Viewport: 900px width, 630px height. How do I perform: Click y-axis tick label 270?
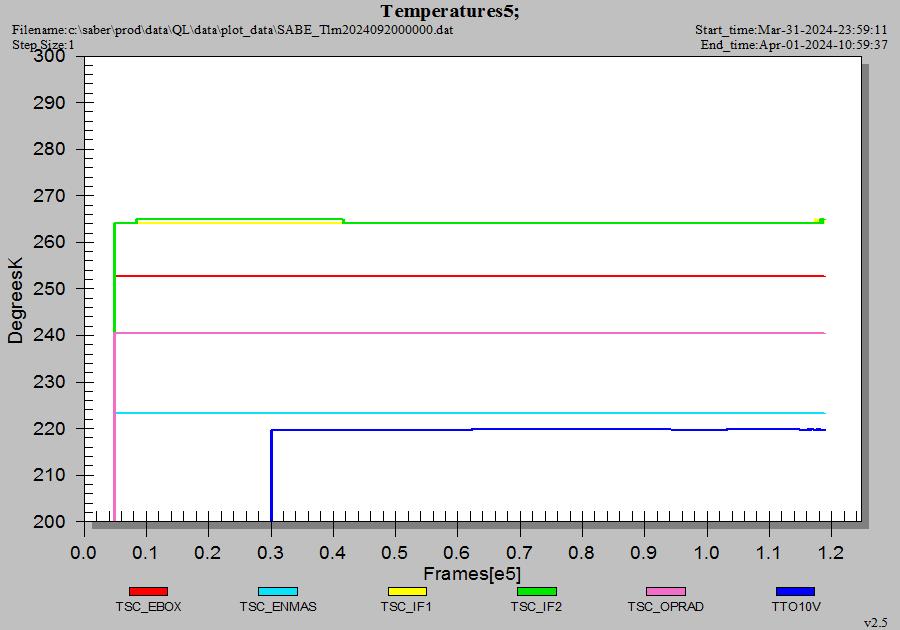coord(49,196)
